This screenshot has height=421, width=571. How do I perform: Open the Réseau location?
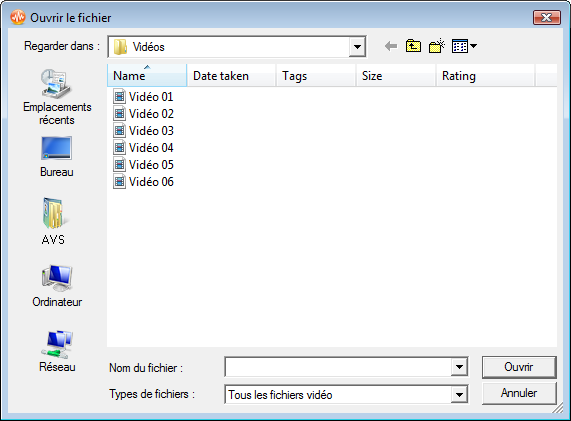point(57,351)
